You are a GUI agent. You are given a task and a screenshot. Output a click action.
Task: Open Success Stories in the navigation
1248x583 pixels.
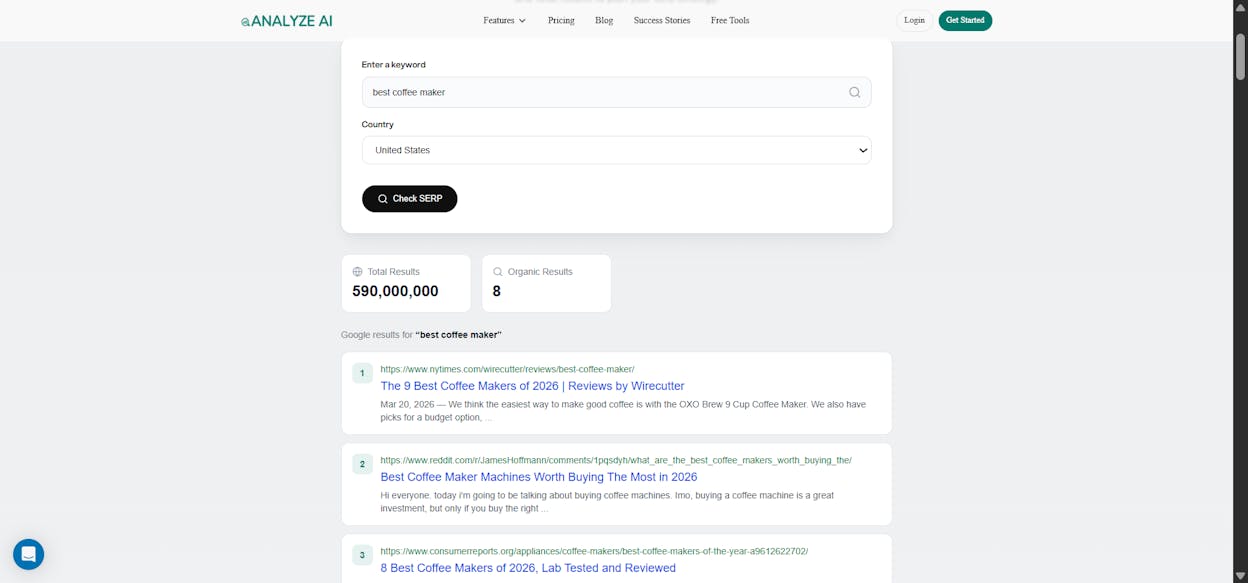click(662, 20)
